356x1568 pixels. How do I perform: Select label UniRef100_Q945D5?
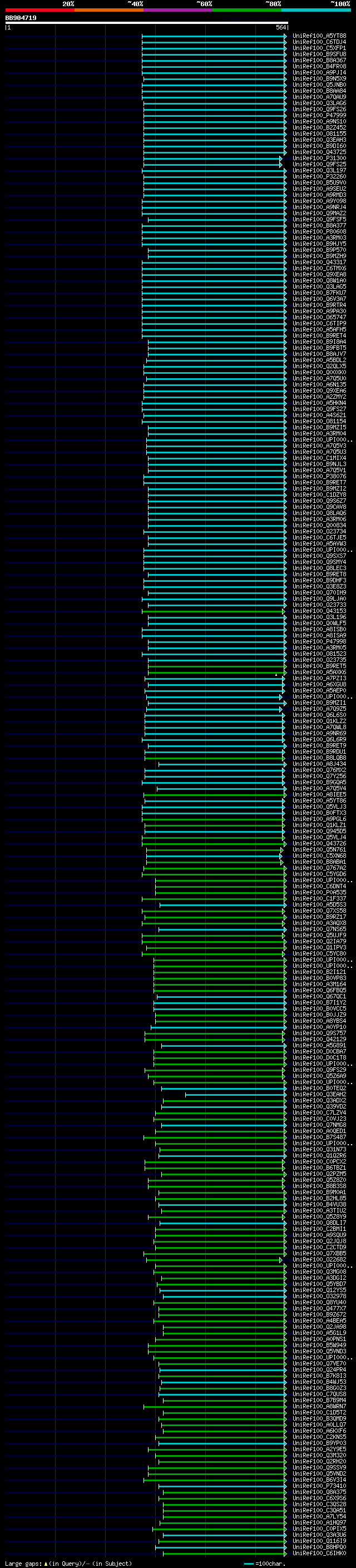tap(319, 831)
